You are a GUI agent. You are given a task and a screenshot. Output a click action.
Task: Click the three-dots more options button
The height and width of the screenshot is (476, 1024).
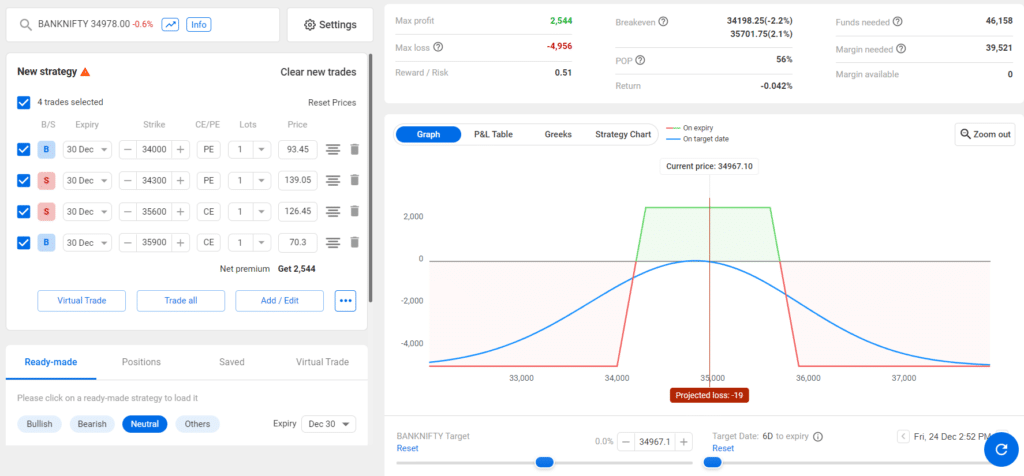click(345, 301)
